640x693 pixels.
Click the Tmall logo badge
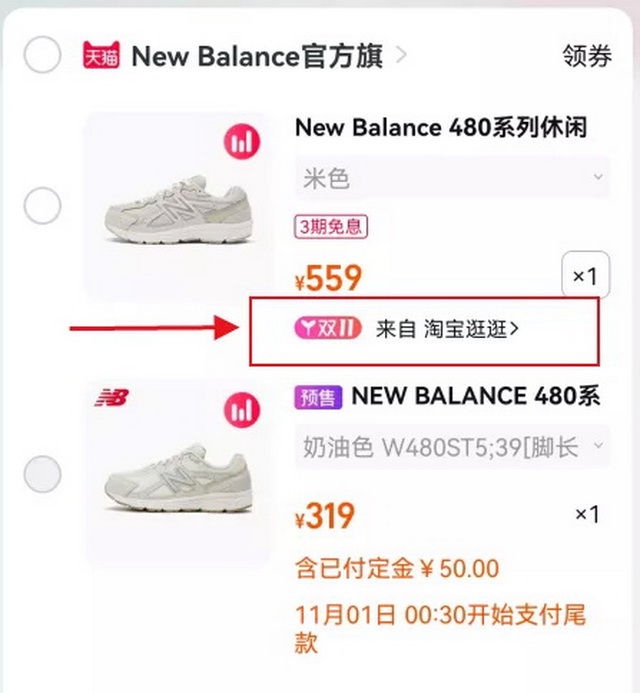point(101,56)
